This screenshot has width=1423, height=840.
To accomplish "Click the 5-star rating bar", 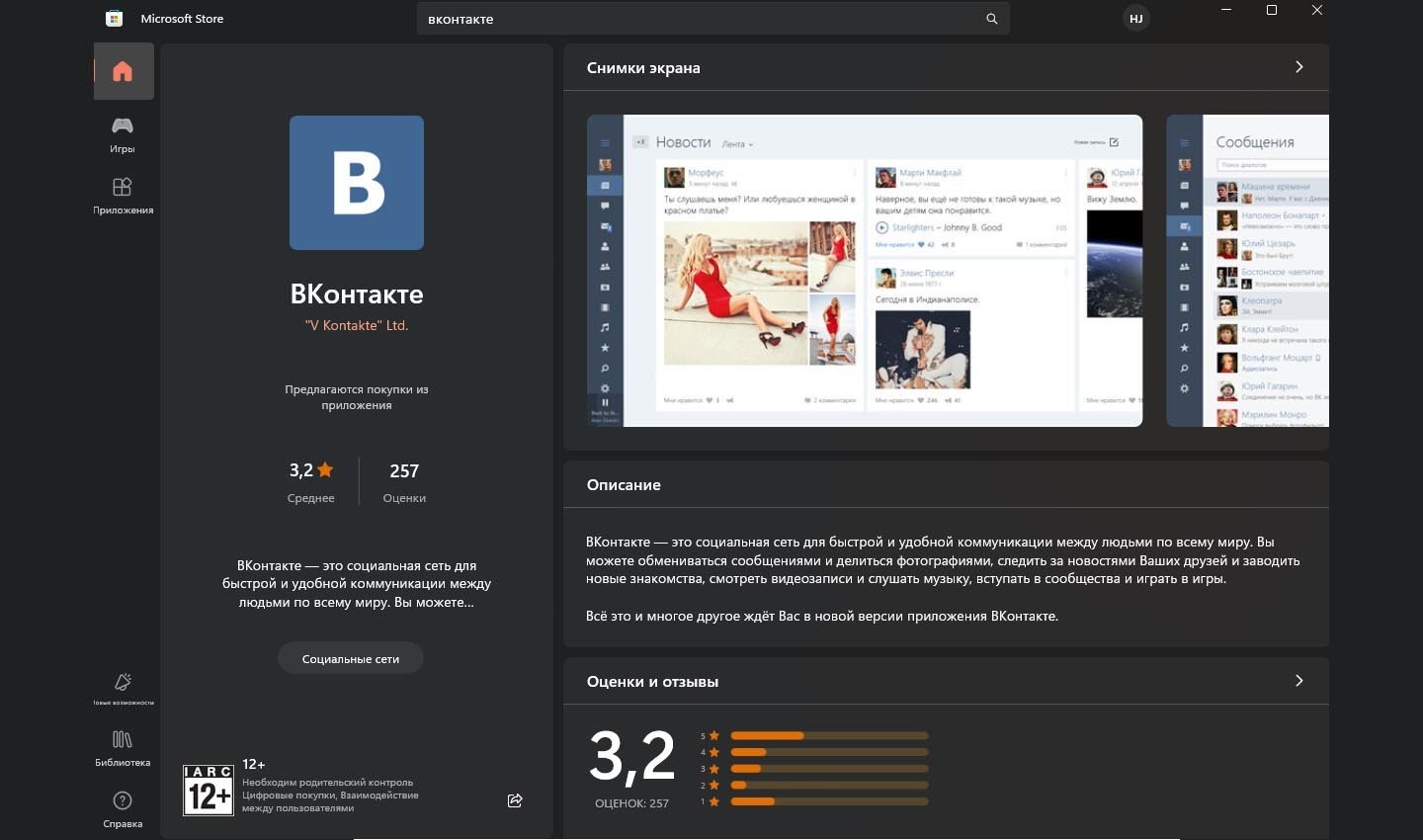I will [x=829, y=736].
